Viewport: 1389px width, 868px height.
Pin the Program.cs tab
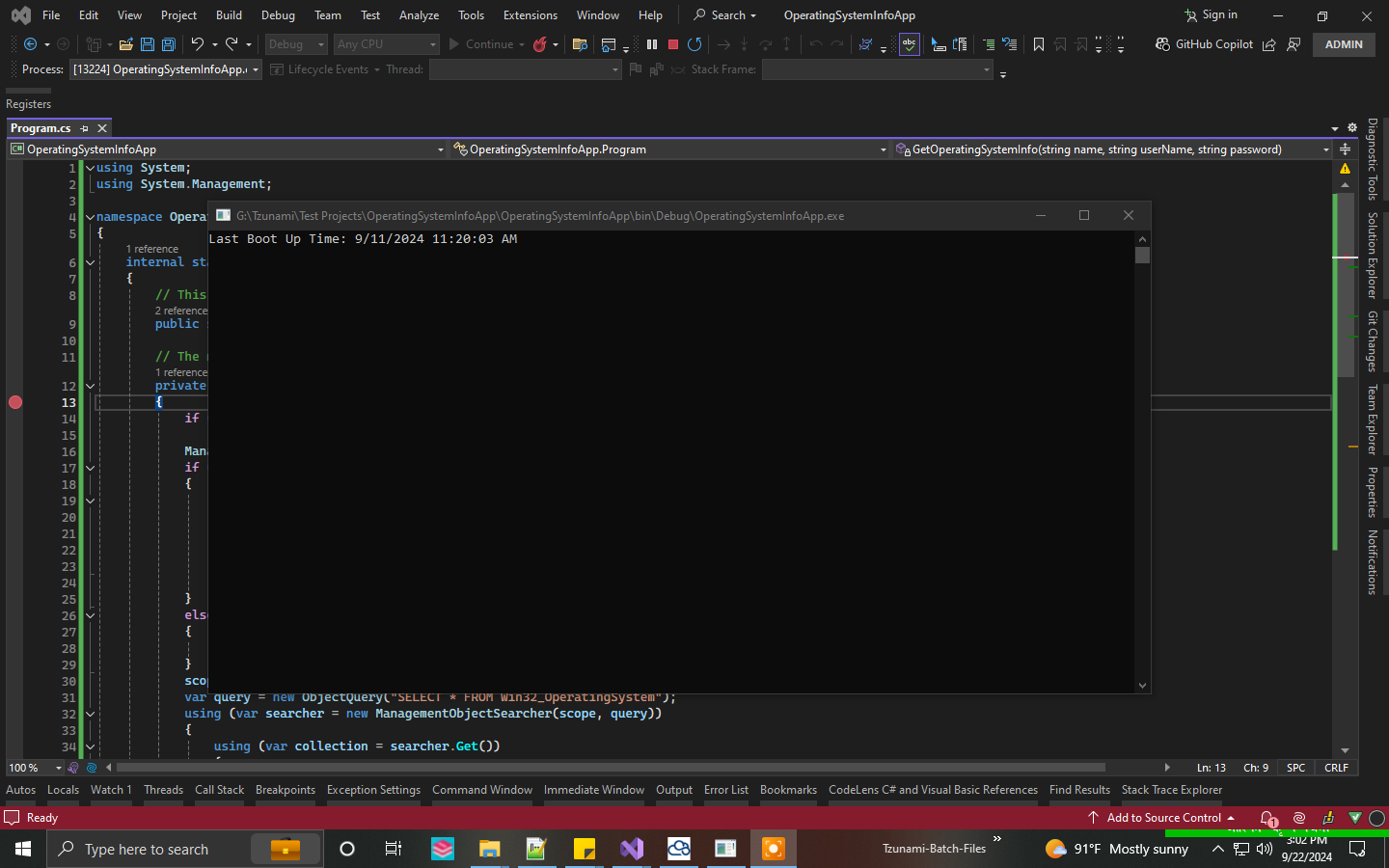[x=85, y=127]
